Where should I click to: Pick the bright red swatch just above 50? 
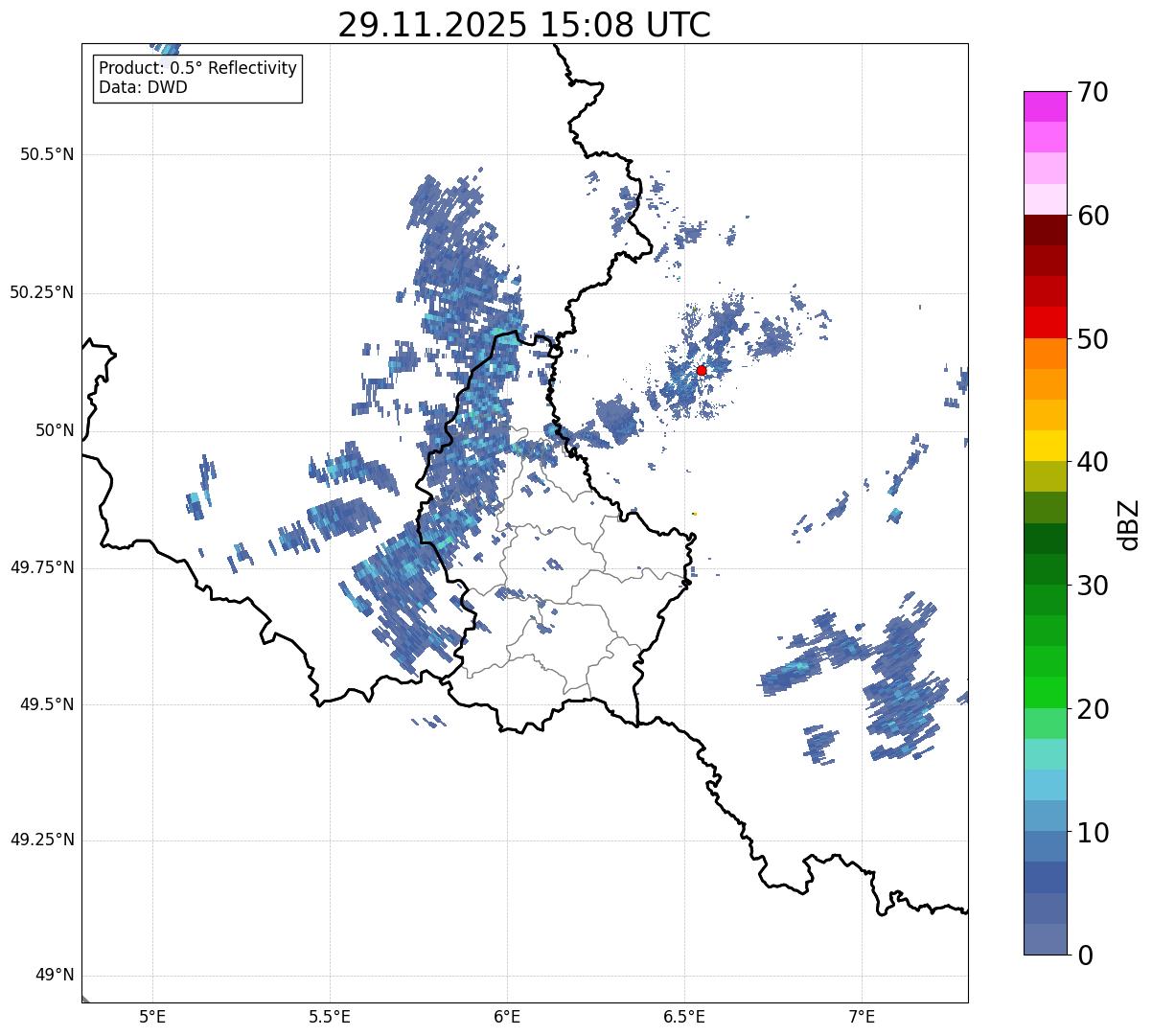pyautogui.click(x=1045, y=323)
